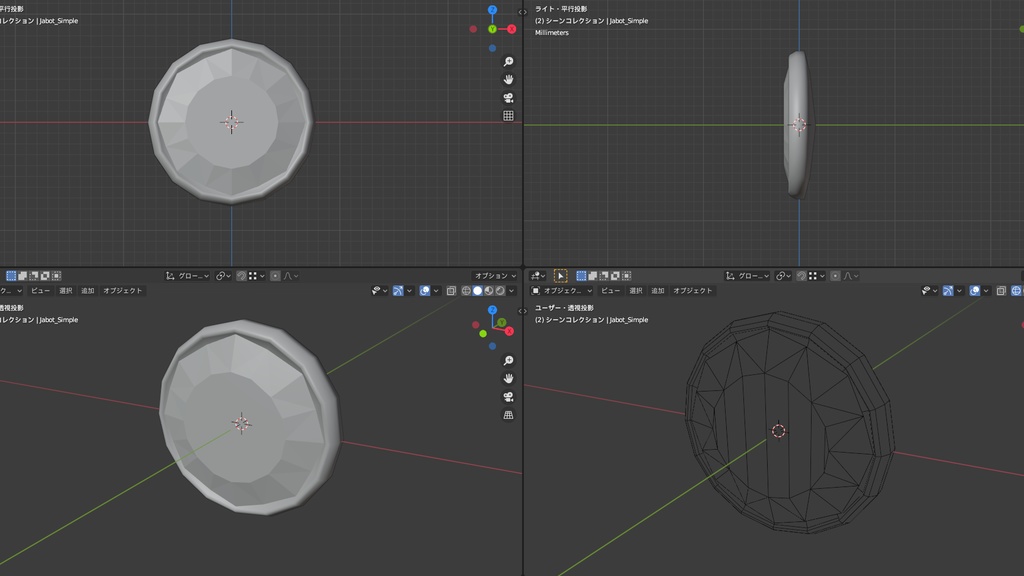Open 追加 menu in wireframe viewport header
1024x576 pixels.
click(658, 291)
